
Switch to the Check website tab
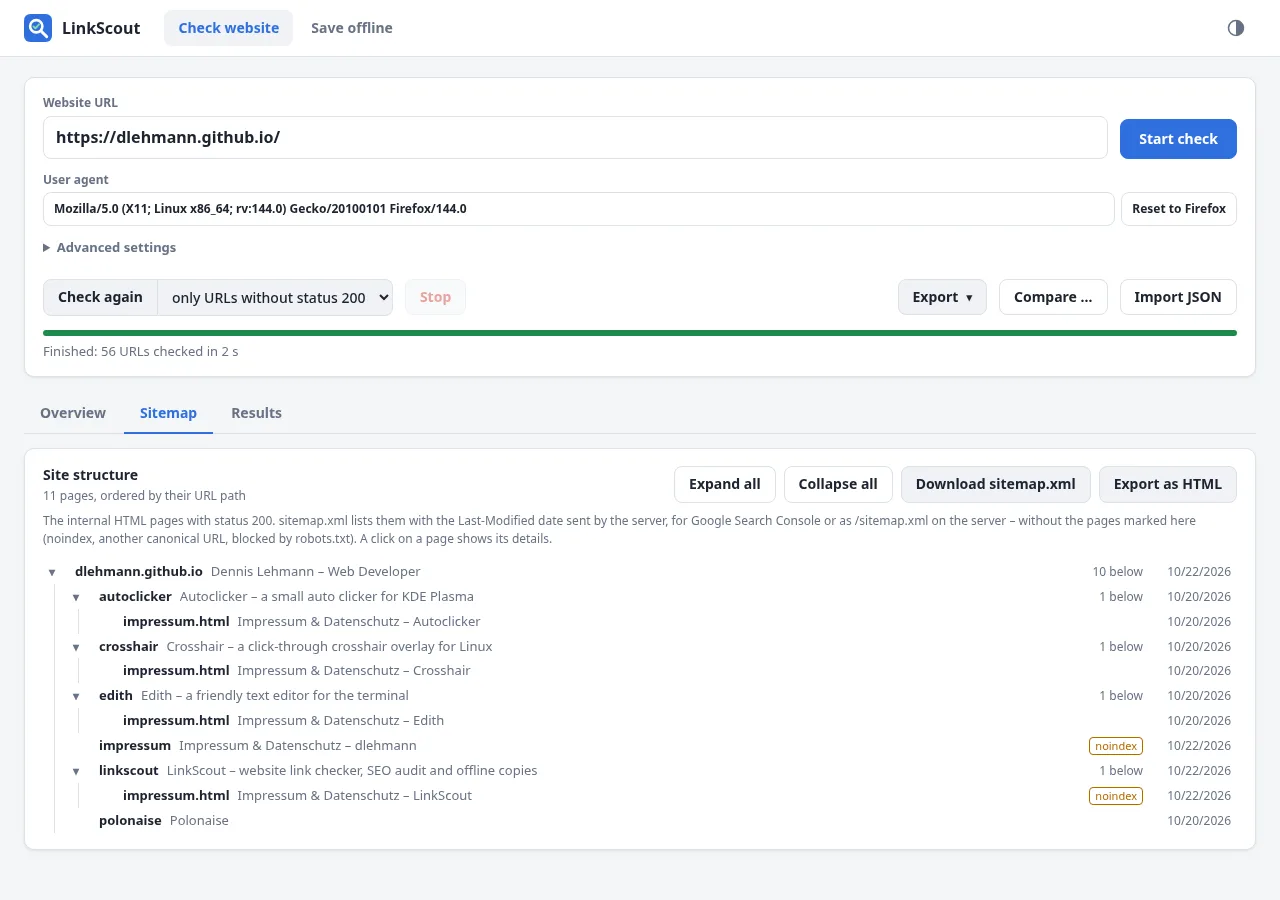pyautogui.click(x=229, y=28)
